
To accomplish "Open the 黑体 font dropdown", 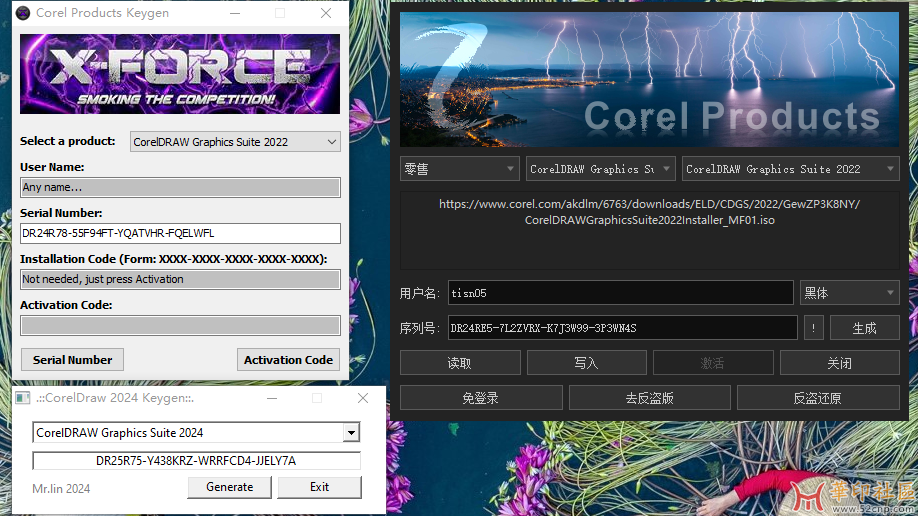I will (x=850, y=293).
